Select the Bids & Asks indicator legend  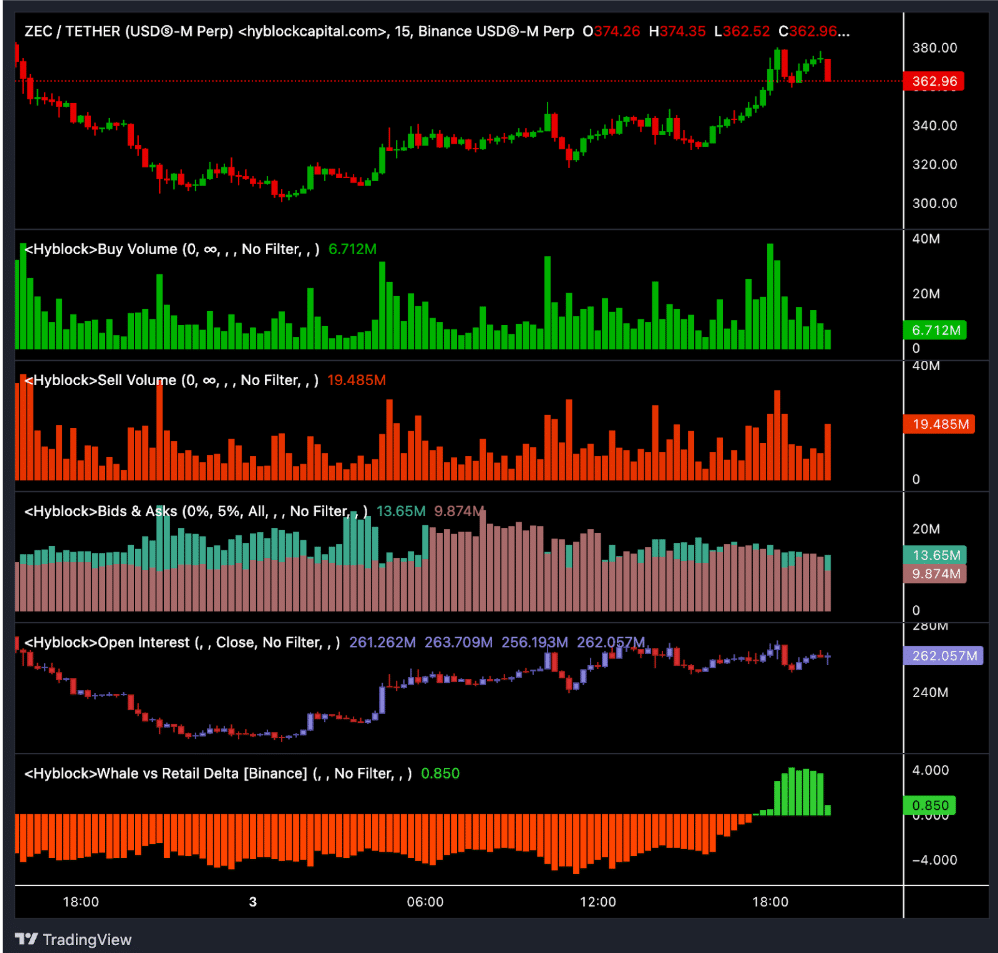pos(195,511)
